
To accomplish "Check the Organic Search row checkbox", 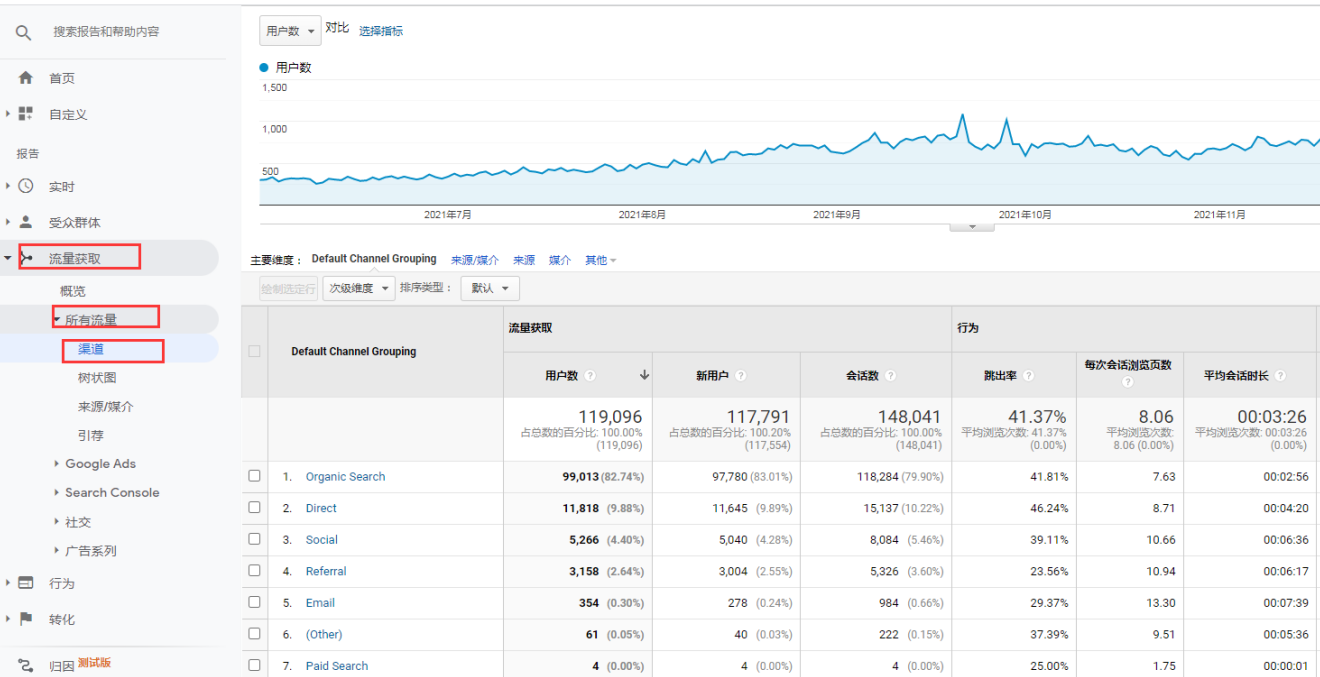I will (254, 476).
